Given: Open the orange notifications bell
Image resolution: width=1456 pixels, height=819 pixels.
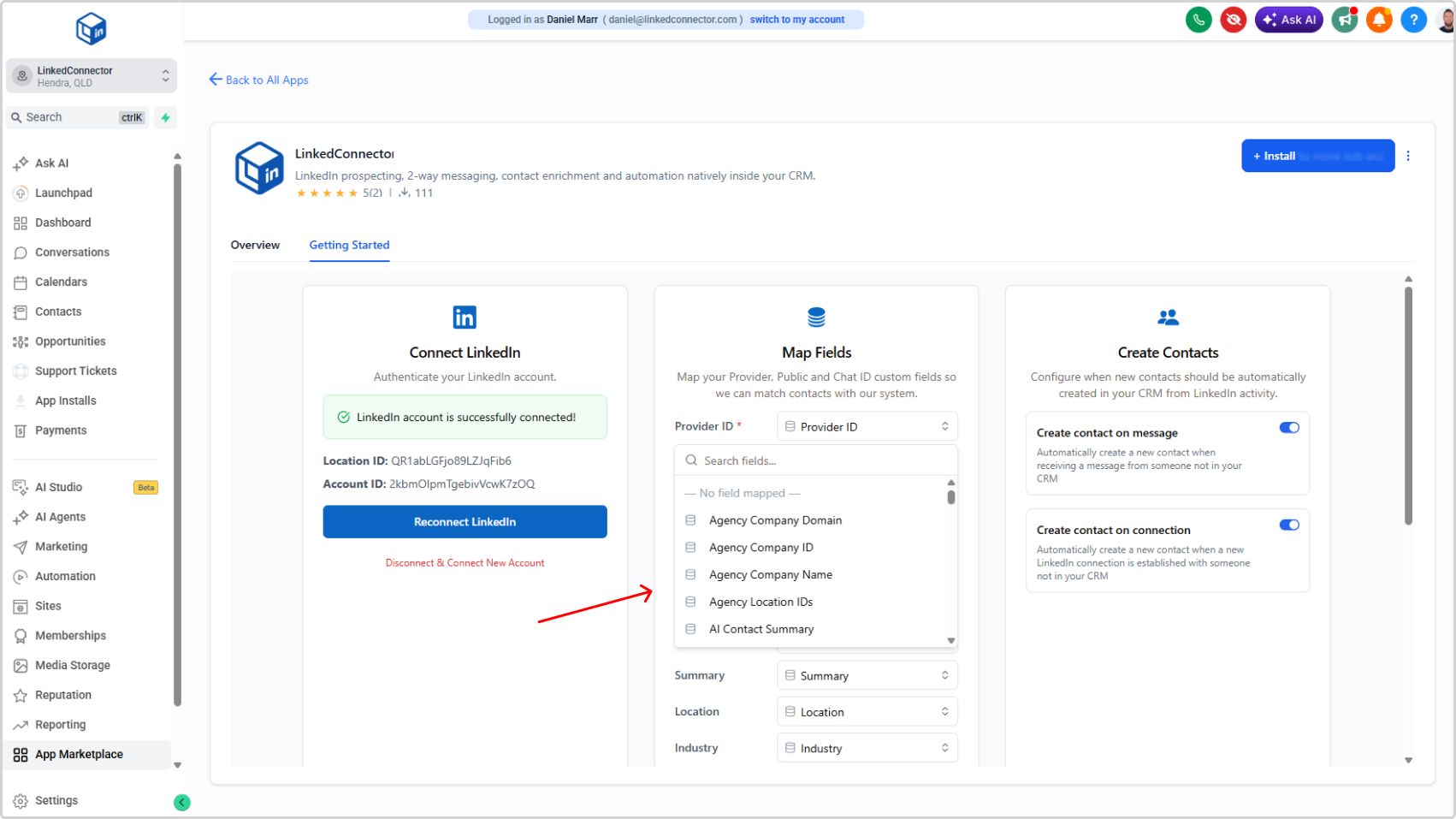Looking at the screenshot, I should click(1379, 20).
